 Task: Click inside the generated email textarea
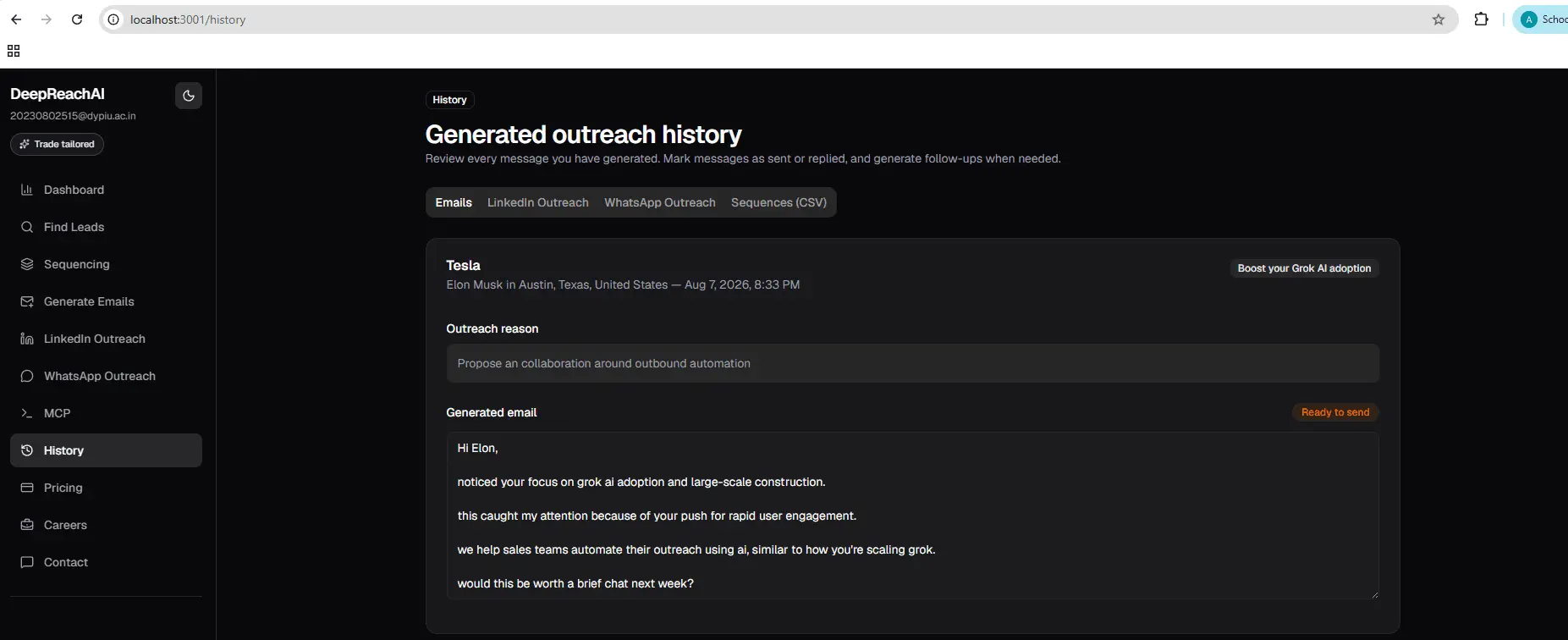pos(912,516)
